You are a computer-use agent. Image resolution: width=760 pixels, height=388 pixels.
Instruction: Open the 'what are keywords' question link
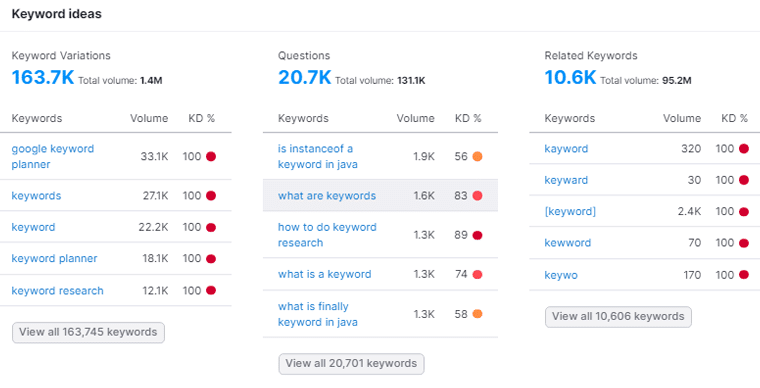click(327, 196)
